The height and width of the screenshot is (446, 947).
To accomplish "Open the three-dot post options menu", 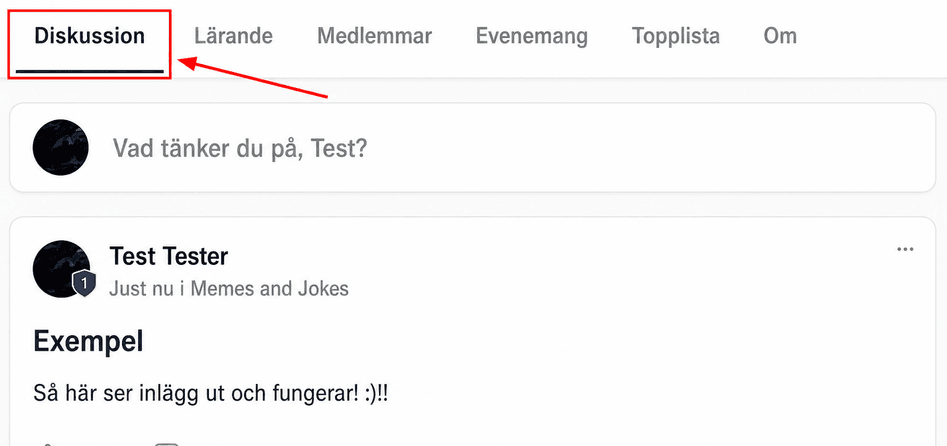I will pyautogui.click(x=905, y=250).
